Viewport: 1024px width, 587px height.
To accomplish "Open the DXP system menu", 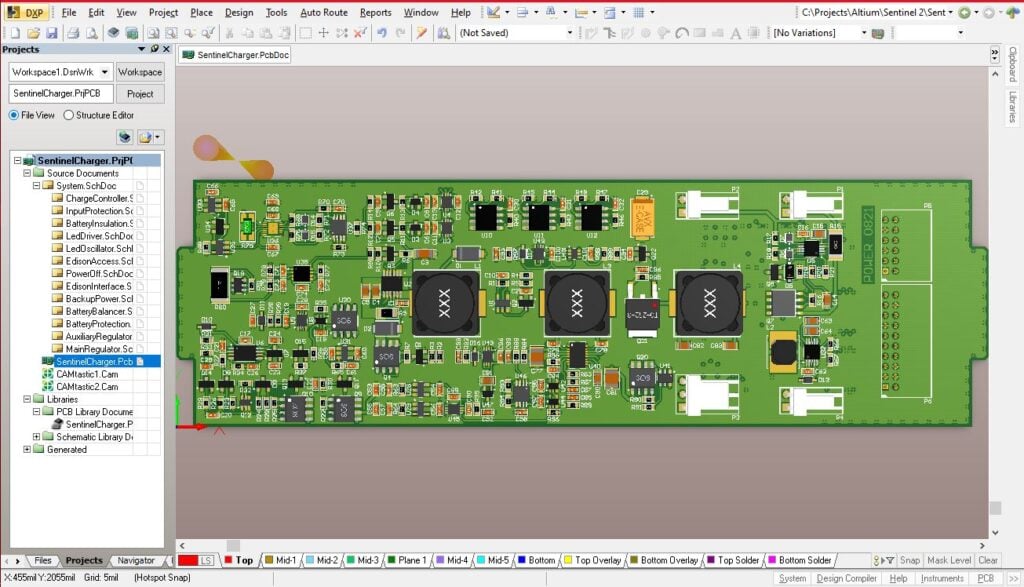I will [25, 12].
